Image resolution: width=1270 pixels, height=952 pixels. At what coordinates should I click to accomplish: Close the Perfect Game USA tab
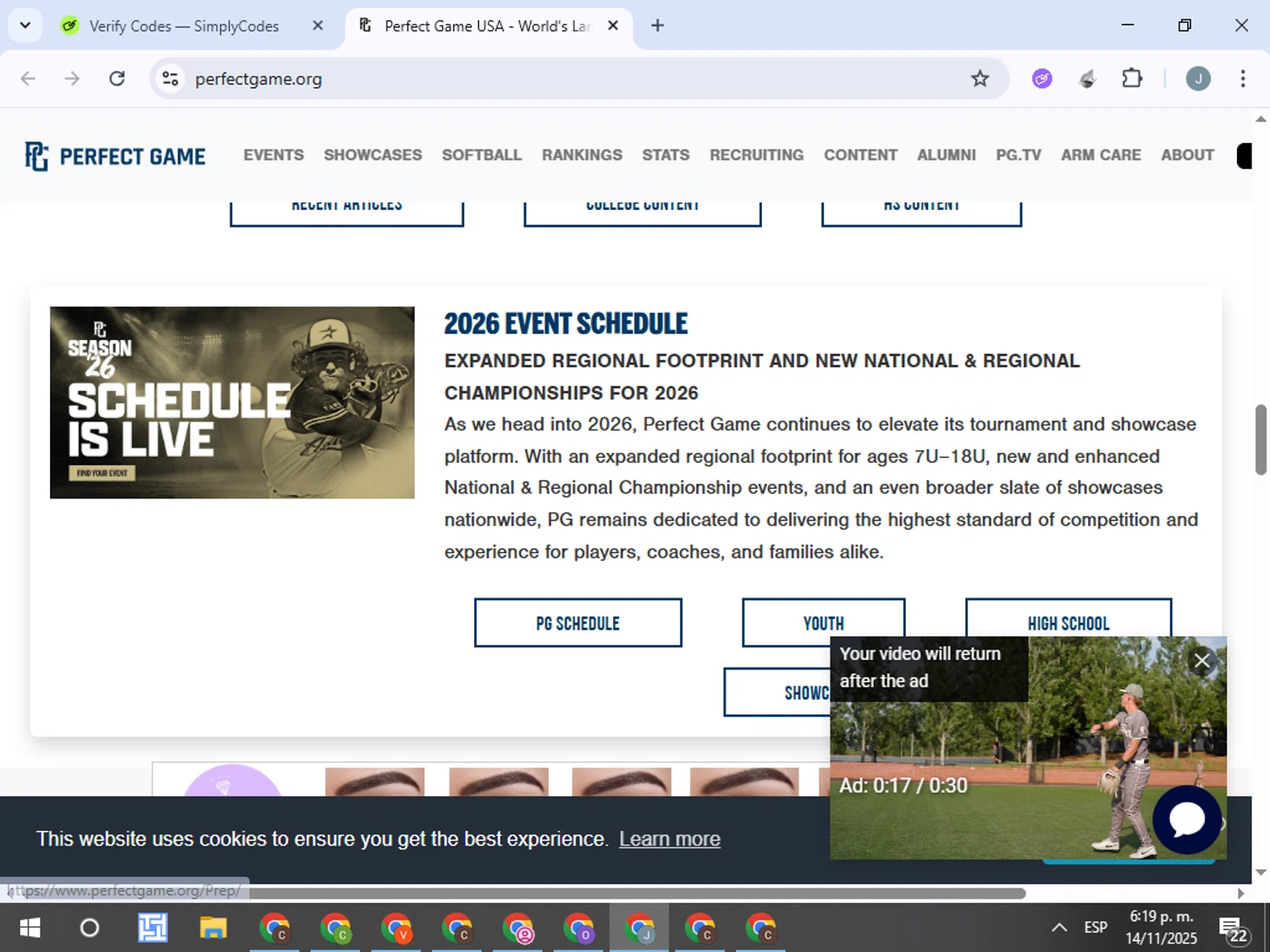(613, 25)
